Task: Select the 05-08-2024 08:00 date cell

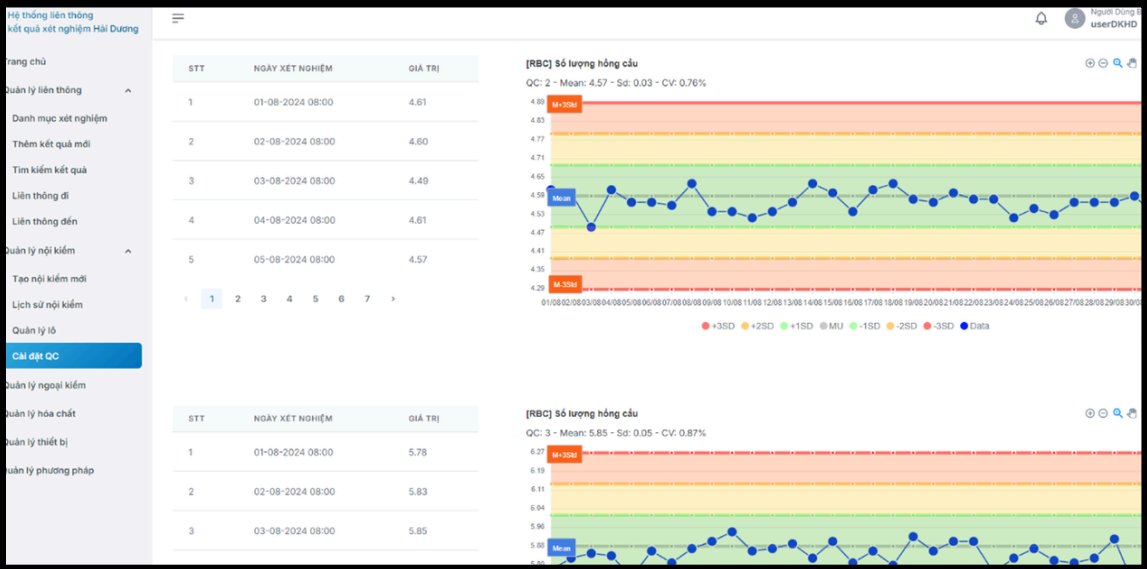Action: pyautogui.click(x=293, y=260)
